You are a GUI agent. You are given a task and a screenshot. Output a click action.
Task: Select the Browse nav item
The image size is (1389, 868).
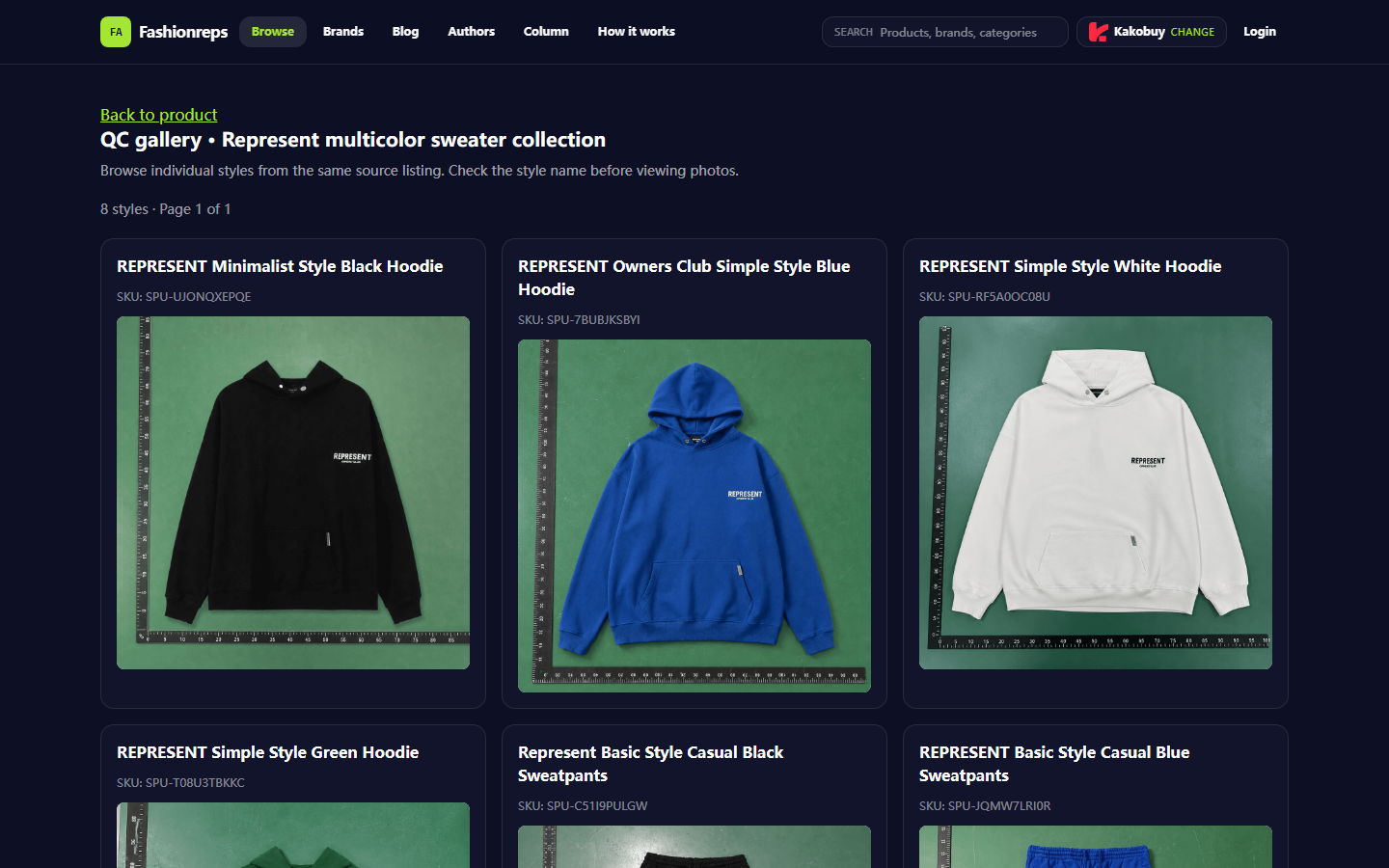pyautogui.click(x=273, y=32)
